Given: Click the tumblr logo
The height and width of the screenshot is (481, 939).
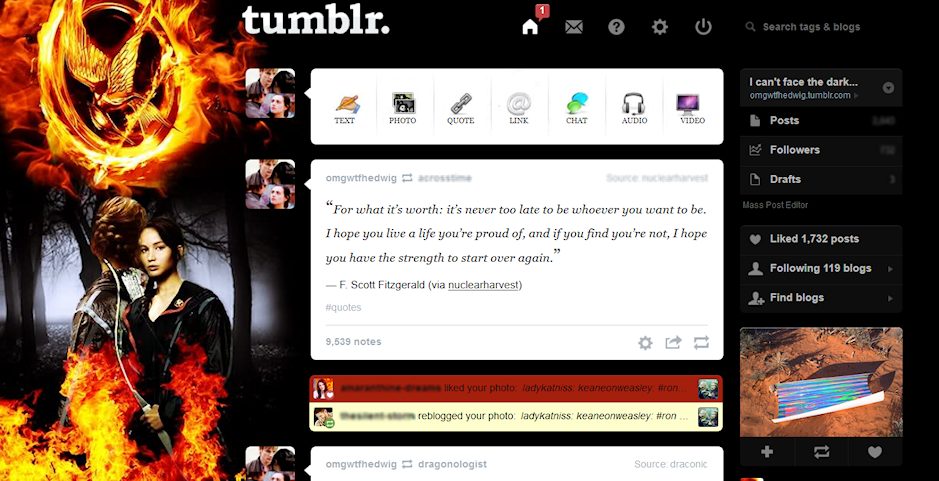Looking at the screenshot, I should tap(316, 22).
